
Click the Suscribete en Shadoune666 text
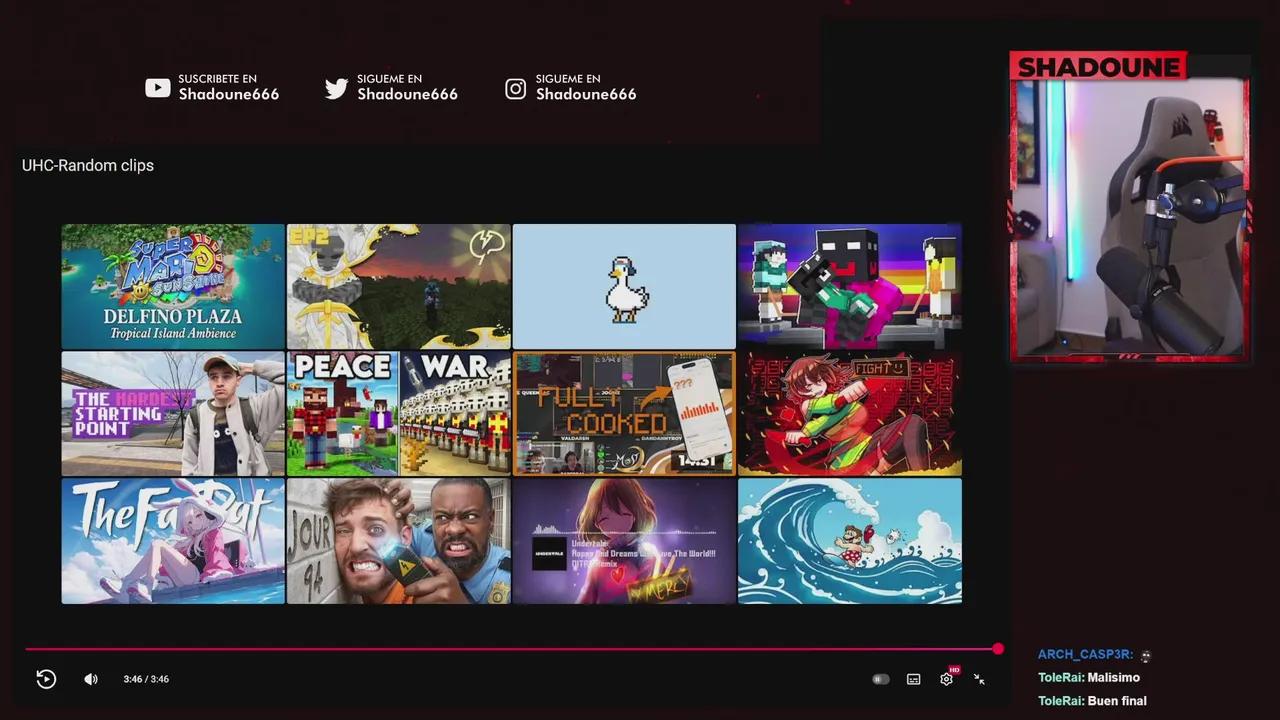coord(229,87)
